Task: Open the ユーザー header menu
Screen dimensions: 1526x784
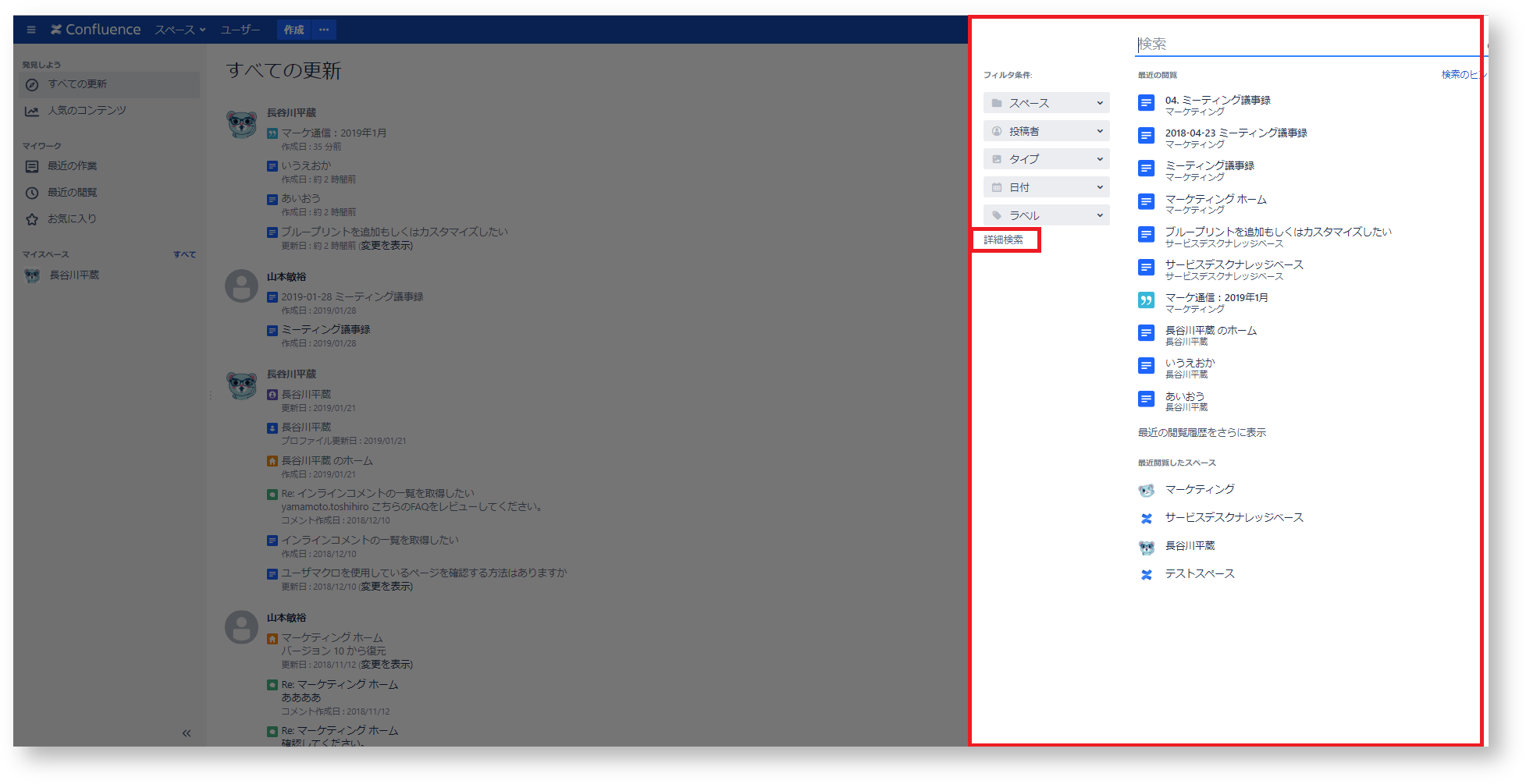Action: (x=240, y=30)
